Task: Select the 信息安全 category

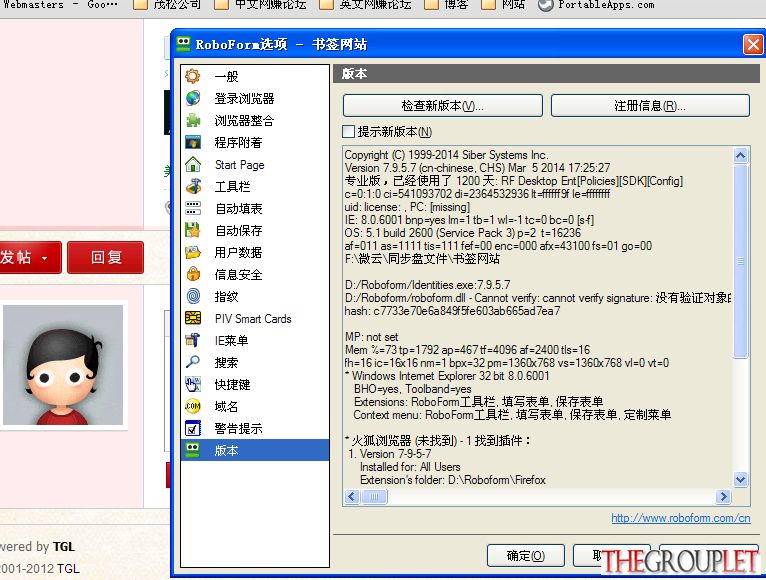Action: [x=255, y=274]
